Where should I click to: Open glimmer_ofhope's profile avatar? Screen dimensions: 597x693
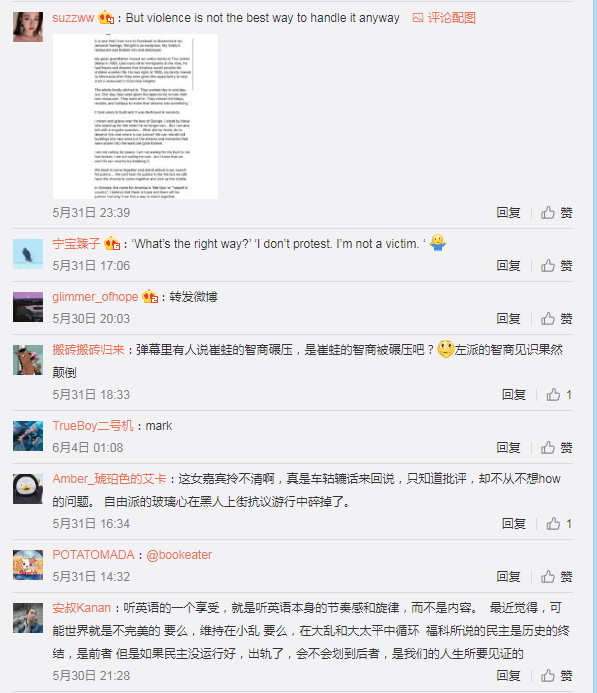pos(28,307)
